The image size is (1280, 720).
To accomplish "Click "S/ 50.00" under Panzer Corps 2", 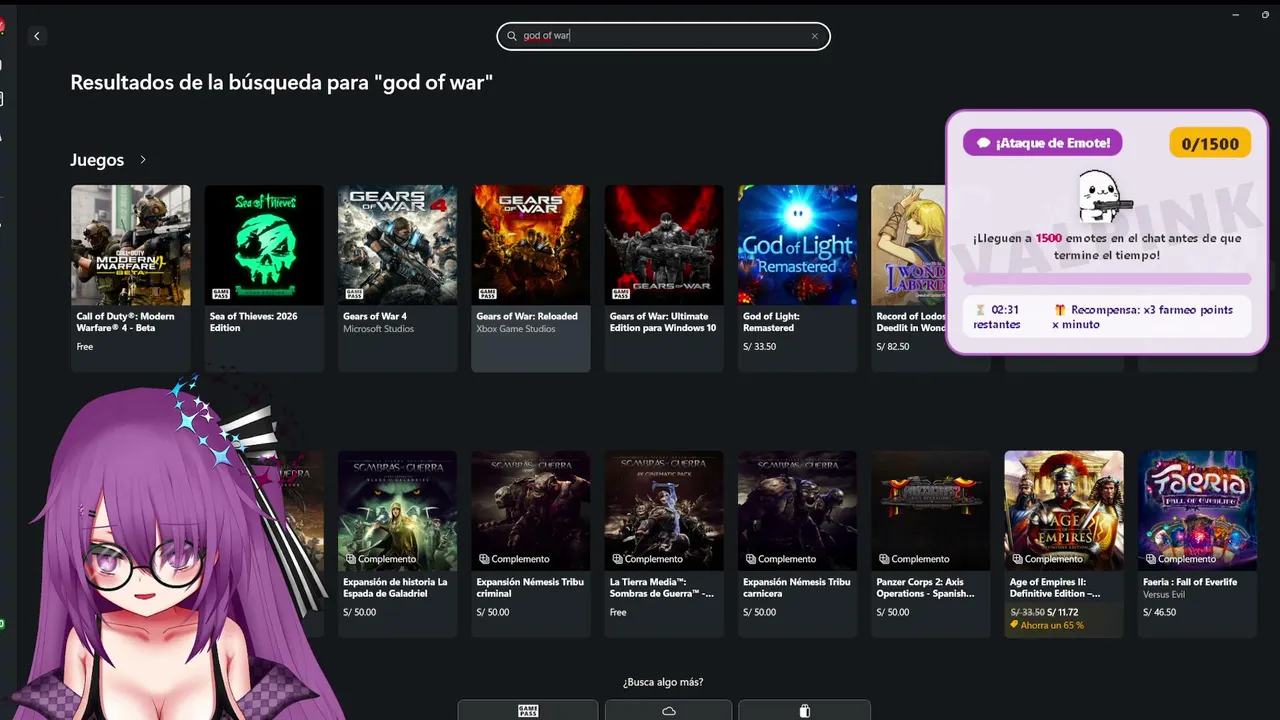I will (893, 612).
